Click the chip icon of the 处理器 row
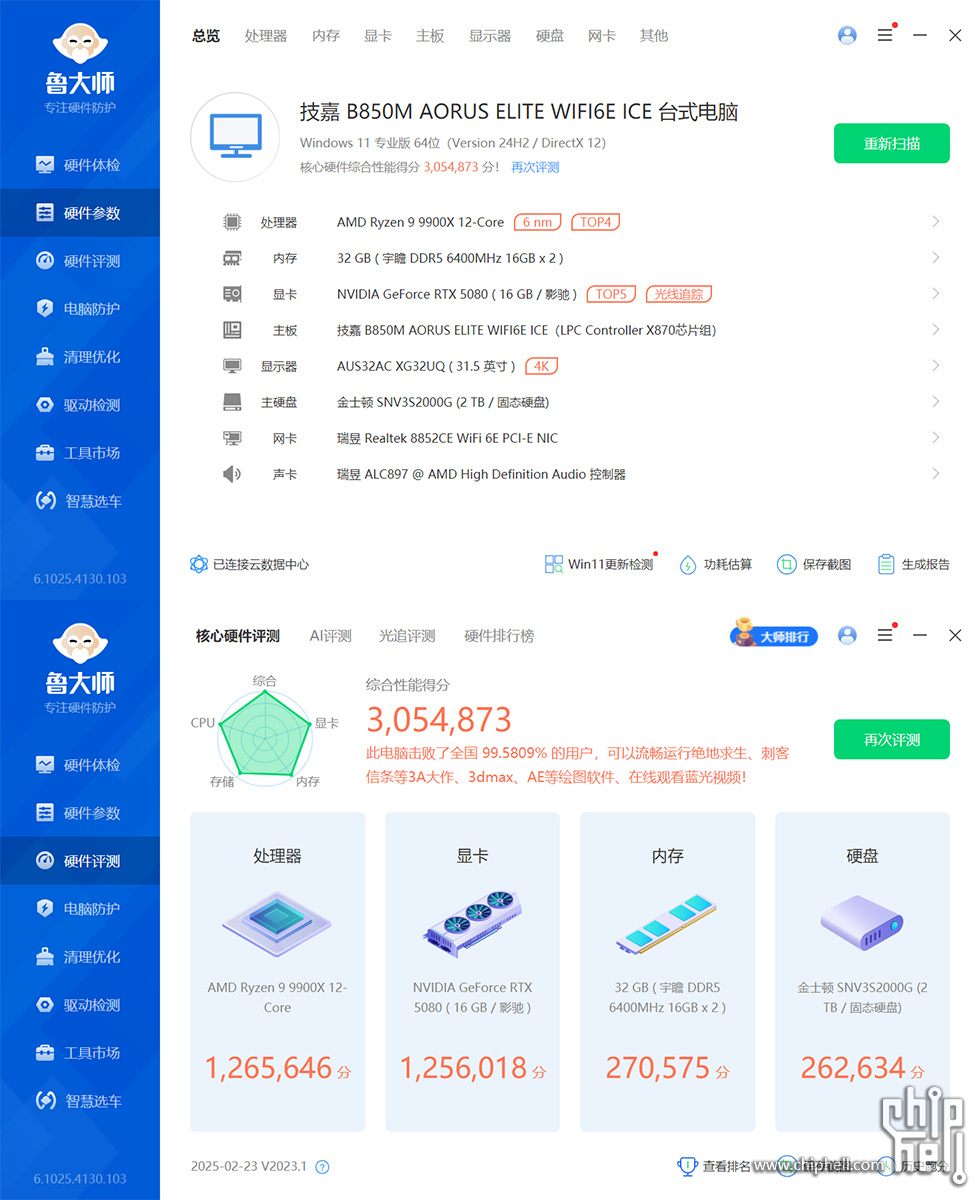The image size is (980, 1200). click(x=232, y=222)
